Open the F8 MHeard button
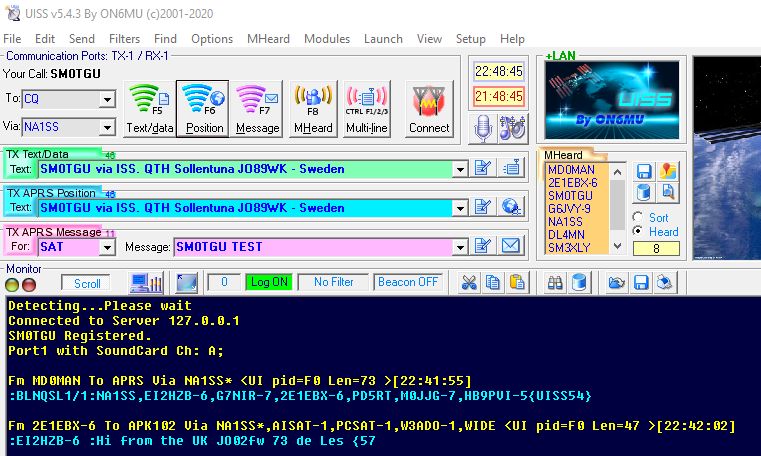Screen dimensions: 761x456 pyautogui.click(x=313, y=109)
